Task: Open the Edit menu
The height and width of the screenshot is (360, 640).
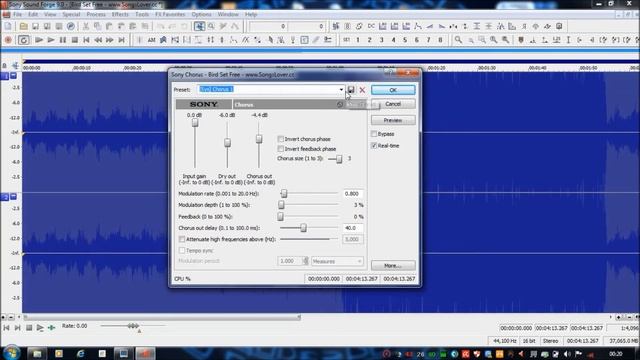Action: (33, 14)
